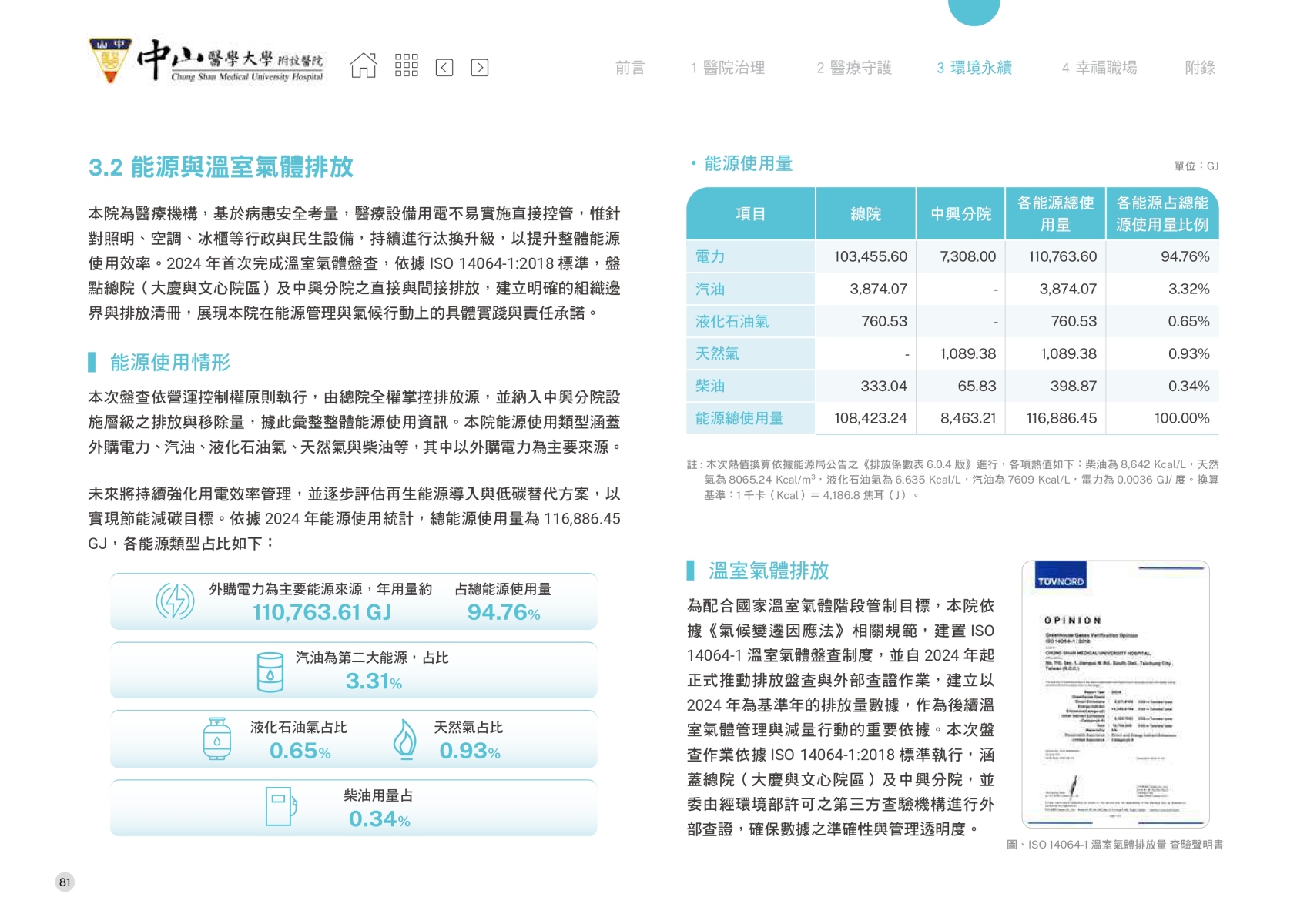Viewport: 1307px width, 924px height.
Task: Click the LPG gas cylinder icon
Action: (x=217, y=739)
